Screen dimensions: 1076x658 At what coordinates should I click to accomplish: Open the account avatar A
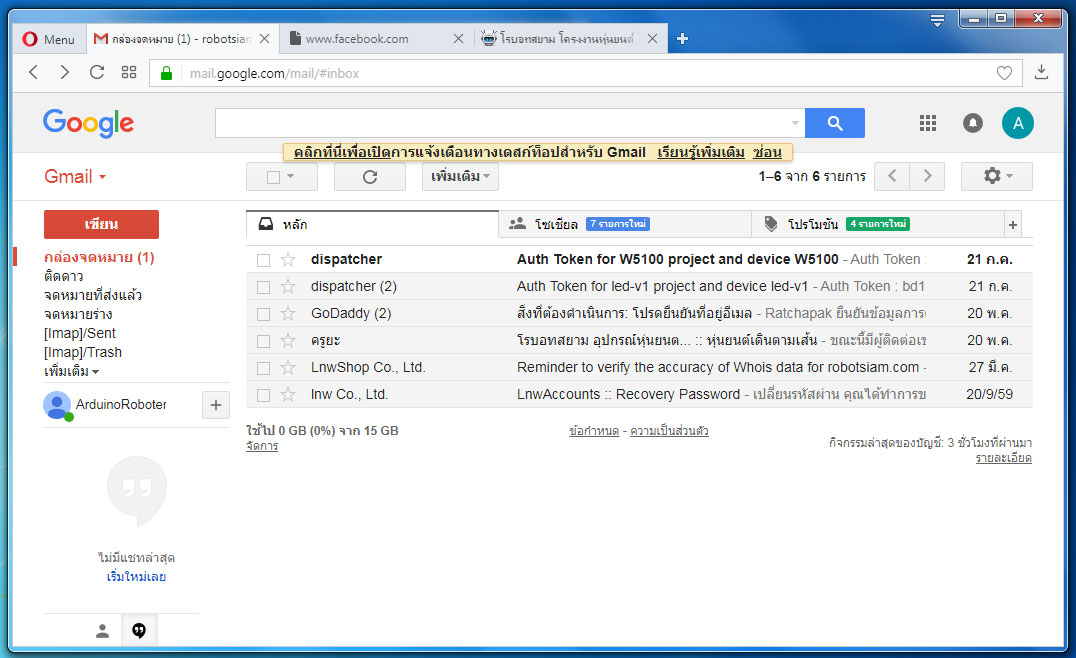(x=1018, y=123)
